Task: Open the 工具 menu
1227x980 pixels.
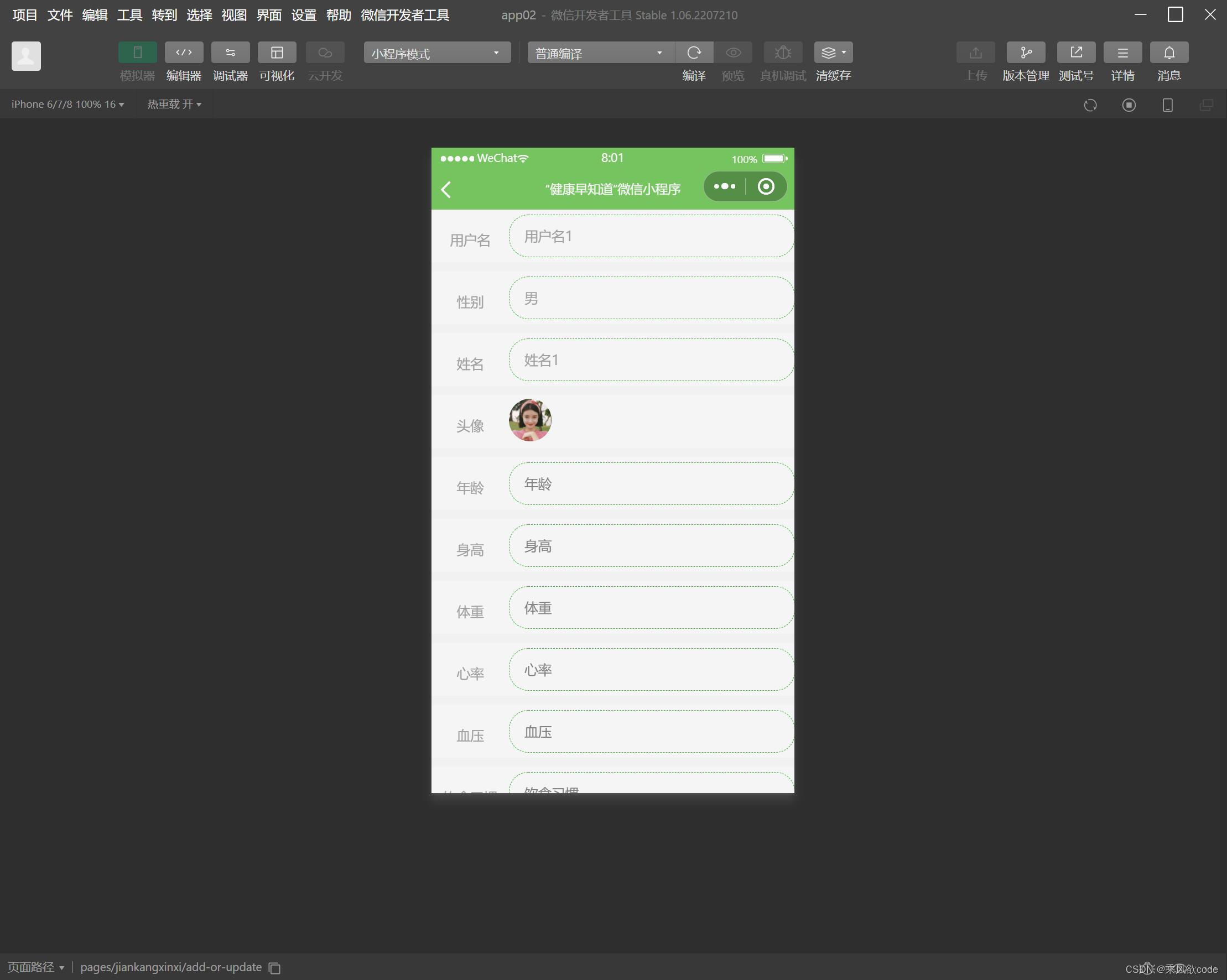Action: [129, 15]
